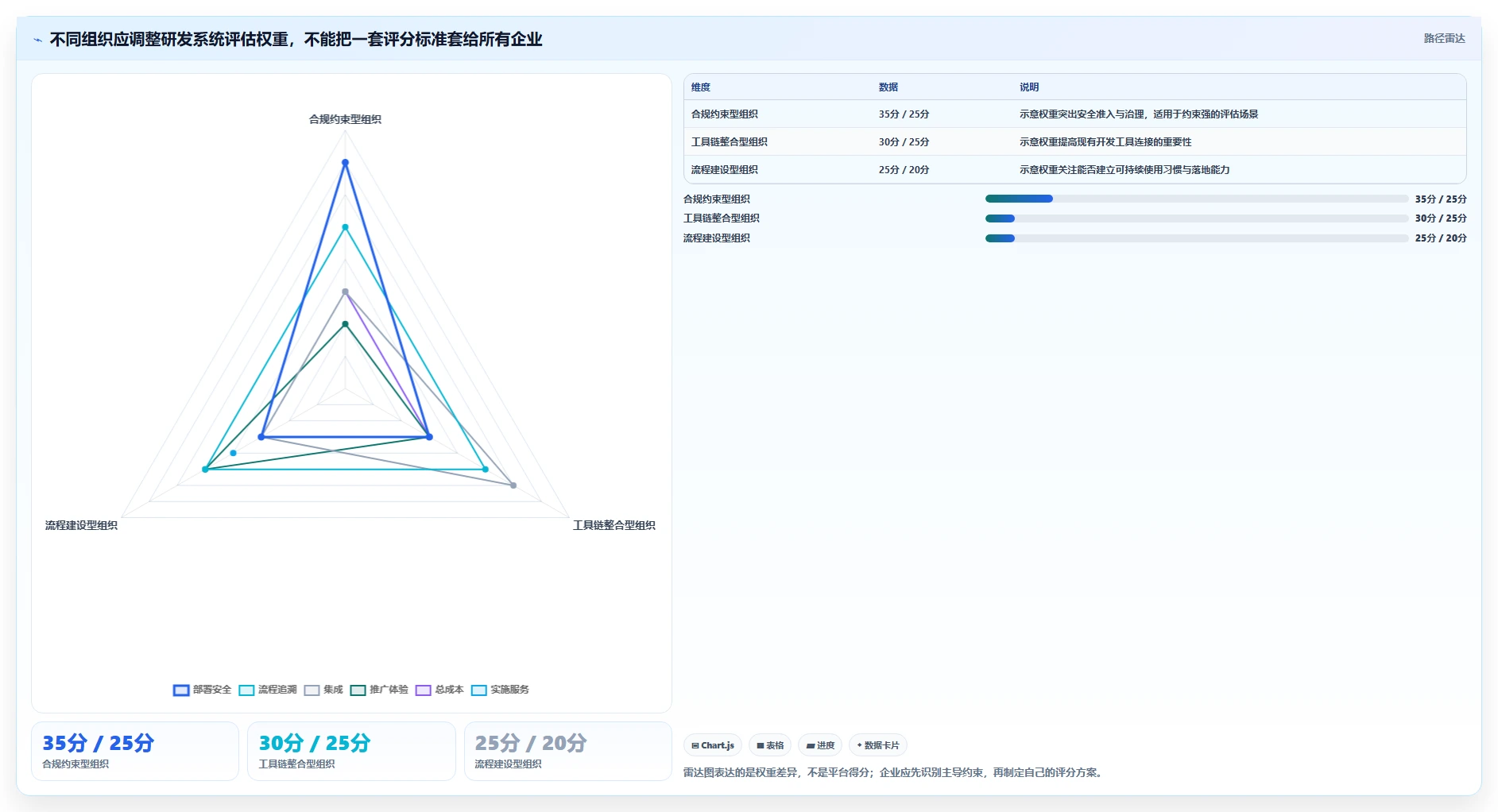
Task: Click description 示意权重提高现有开发工具连接的重要性
Action: pos(1105,142)
